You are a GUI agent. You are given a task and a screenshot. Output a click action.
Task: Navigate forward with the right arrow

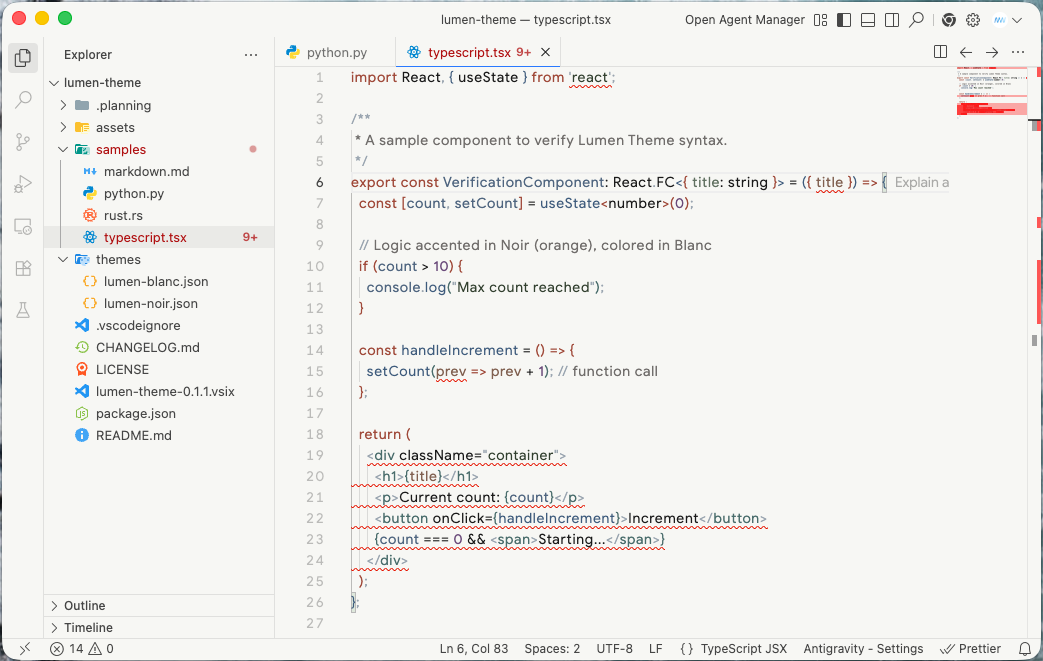[992, 52]
